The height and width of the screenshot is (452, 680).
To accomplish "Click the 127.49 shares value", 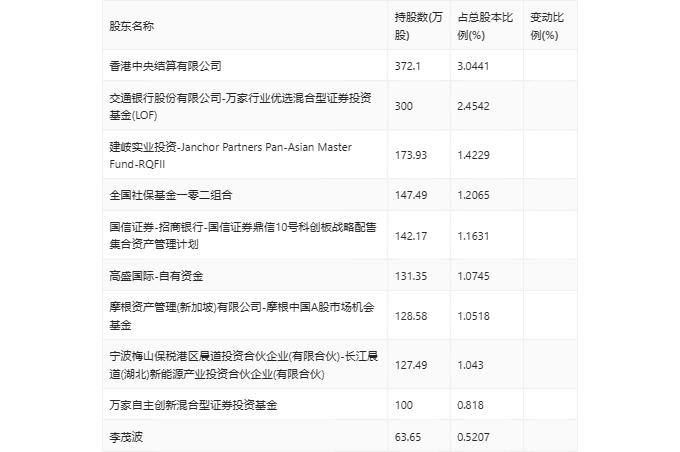I will click(x=411, y=365).
